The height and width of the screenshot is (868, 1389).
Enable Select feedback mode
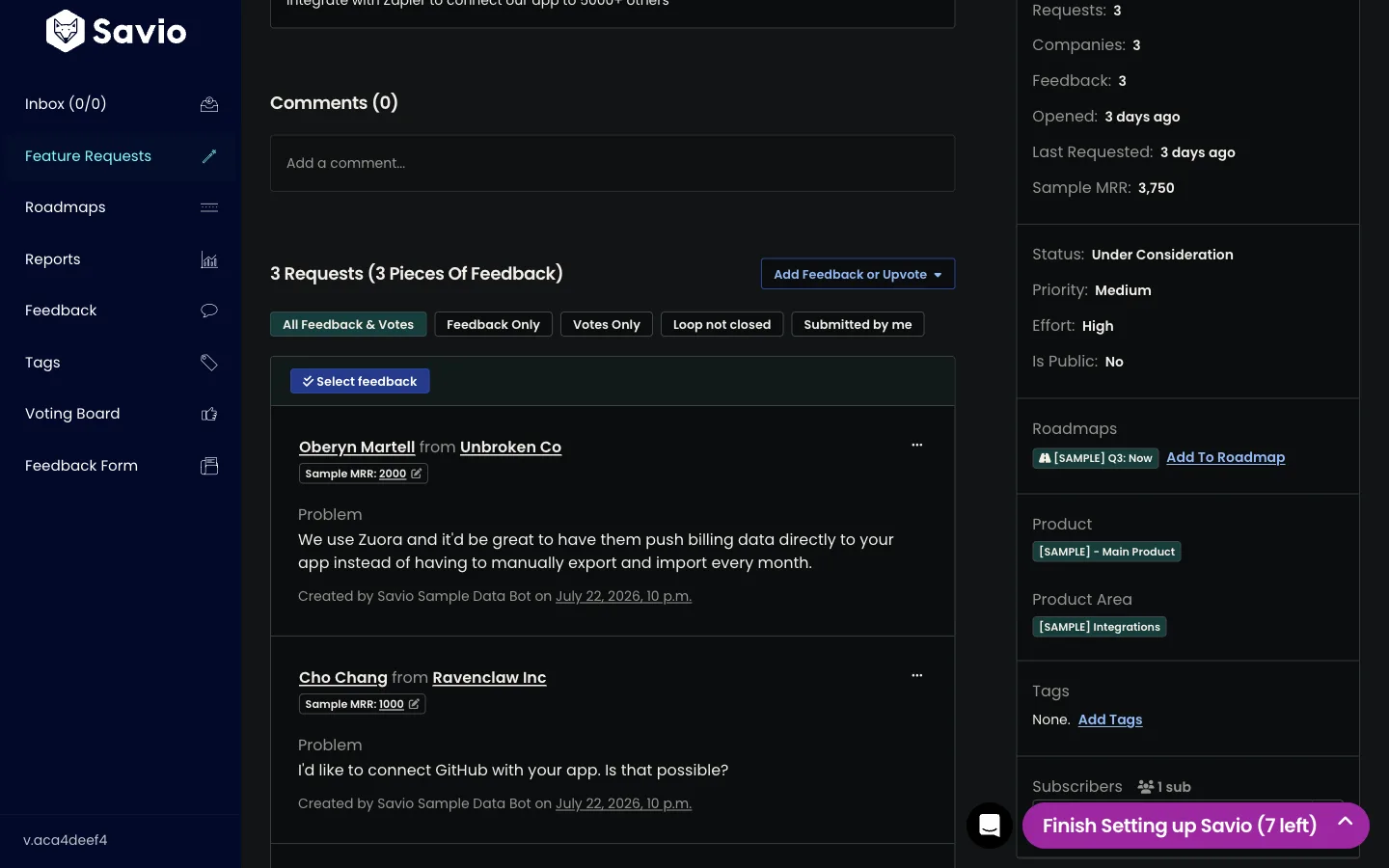(360, 381)
